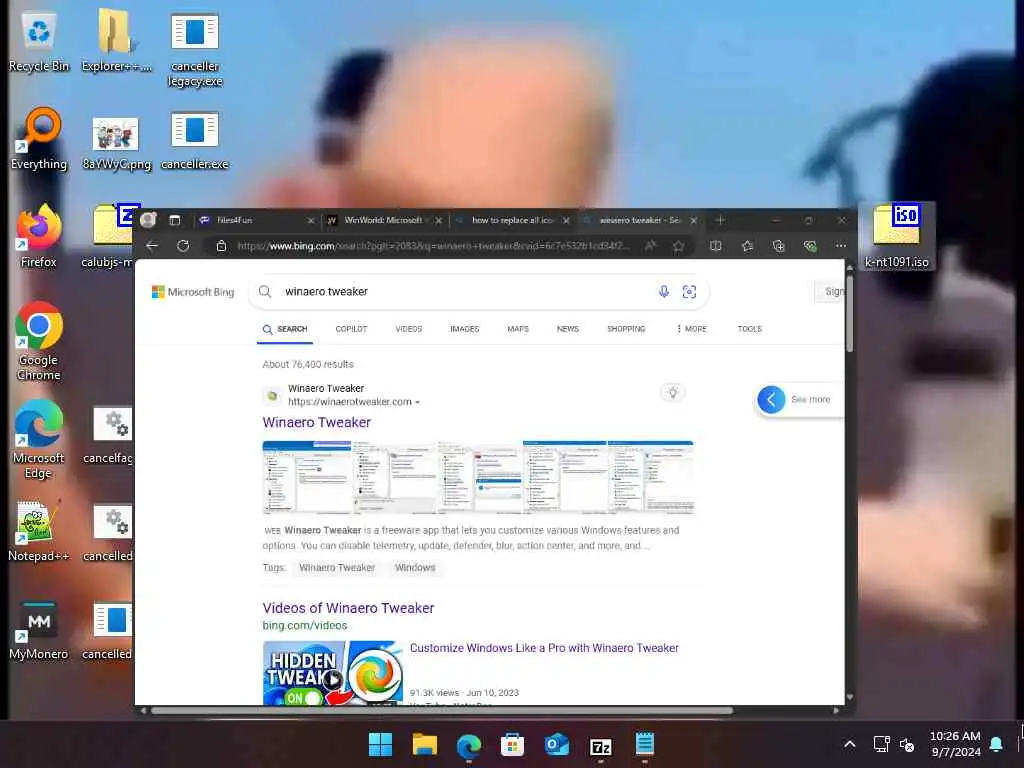
Task: Open the bing.com/videos link
Action: coord(305,626)
